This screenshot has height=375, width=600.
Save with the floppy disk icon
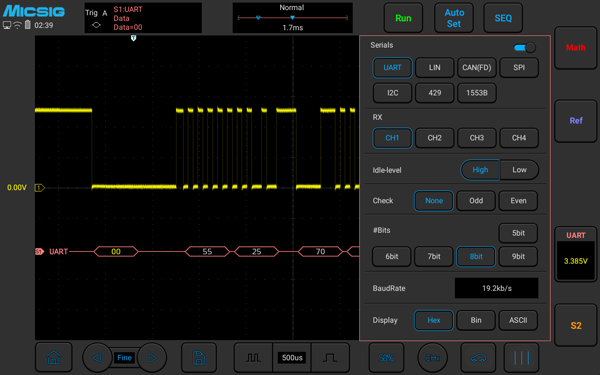point(199,358)
